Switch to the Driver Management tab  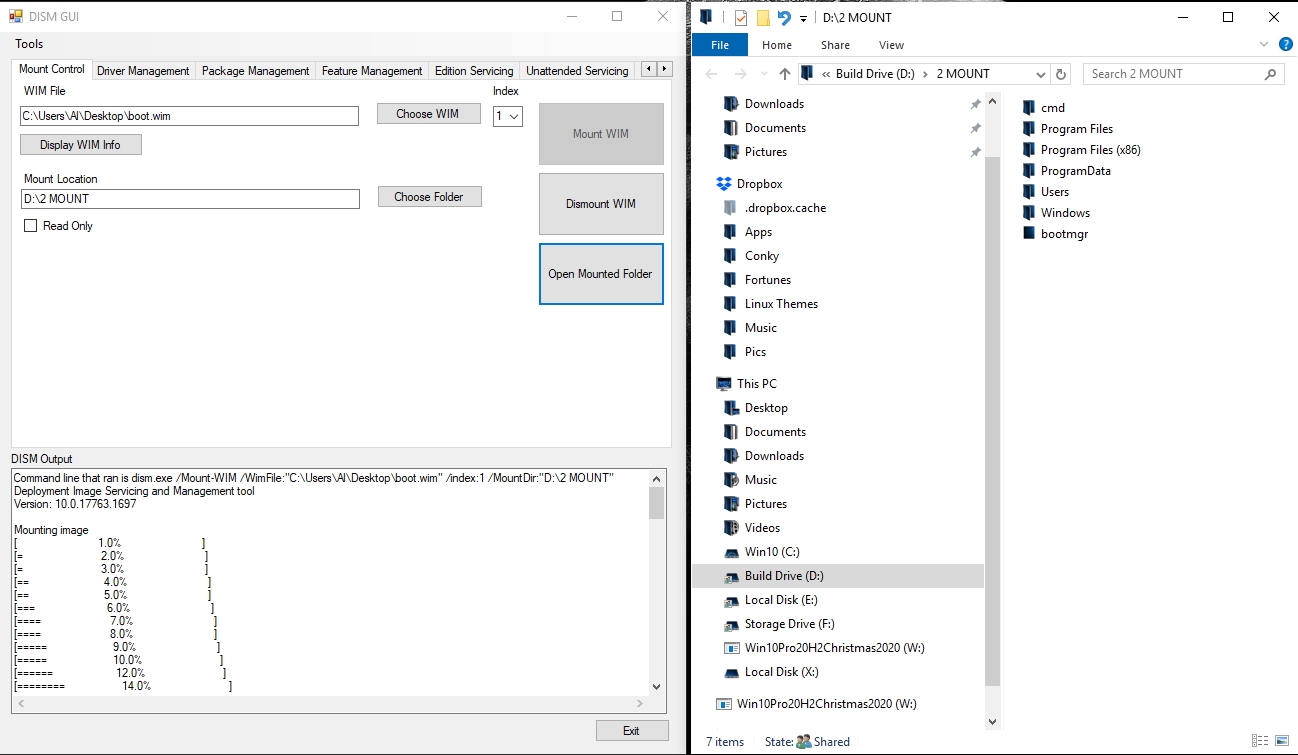143,71
